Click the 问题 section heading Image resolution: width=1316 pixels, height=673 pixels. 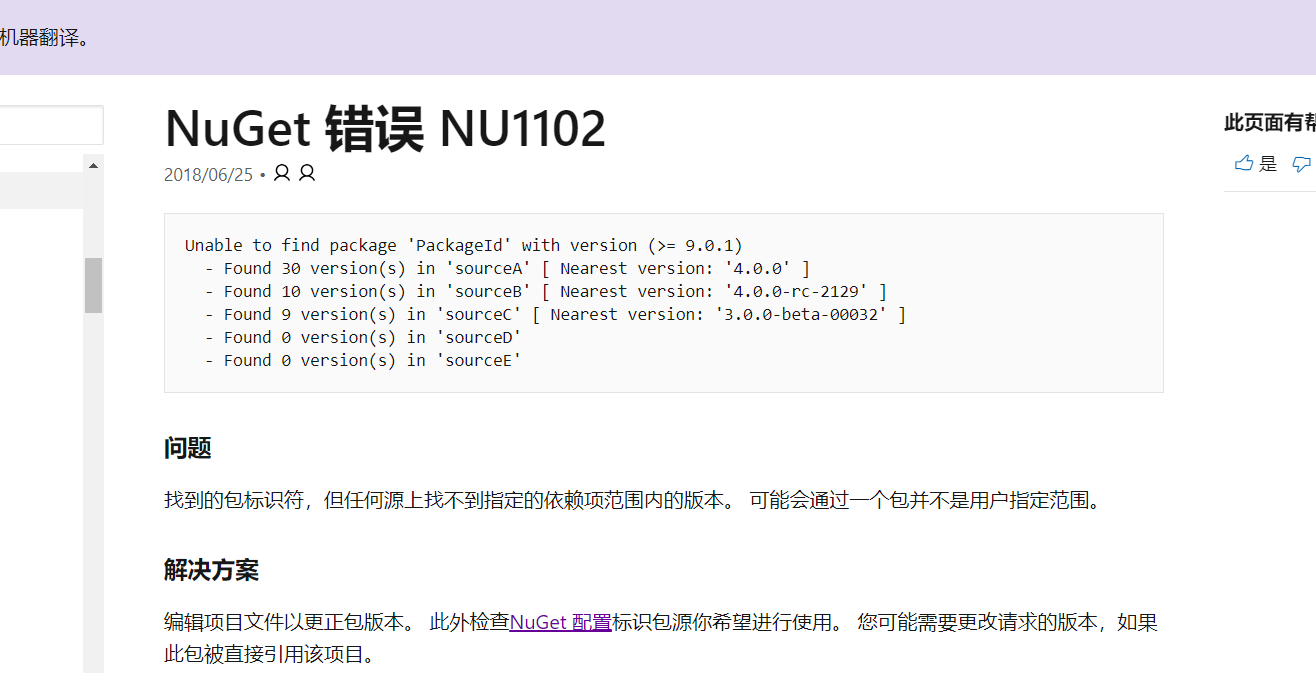tap(188, 448)
